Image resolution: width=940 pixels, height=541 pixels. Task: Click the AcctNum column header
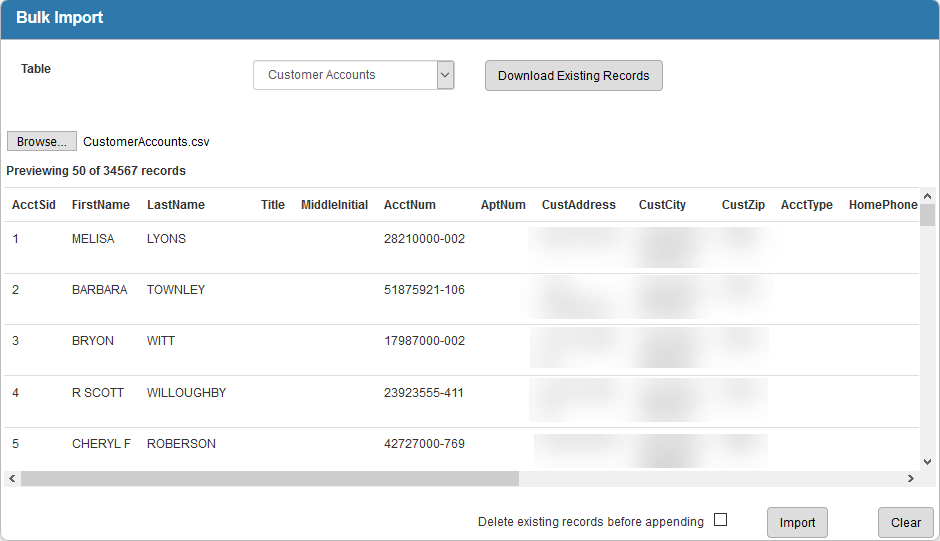pyautogui.click(x=410, y=205)
